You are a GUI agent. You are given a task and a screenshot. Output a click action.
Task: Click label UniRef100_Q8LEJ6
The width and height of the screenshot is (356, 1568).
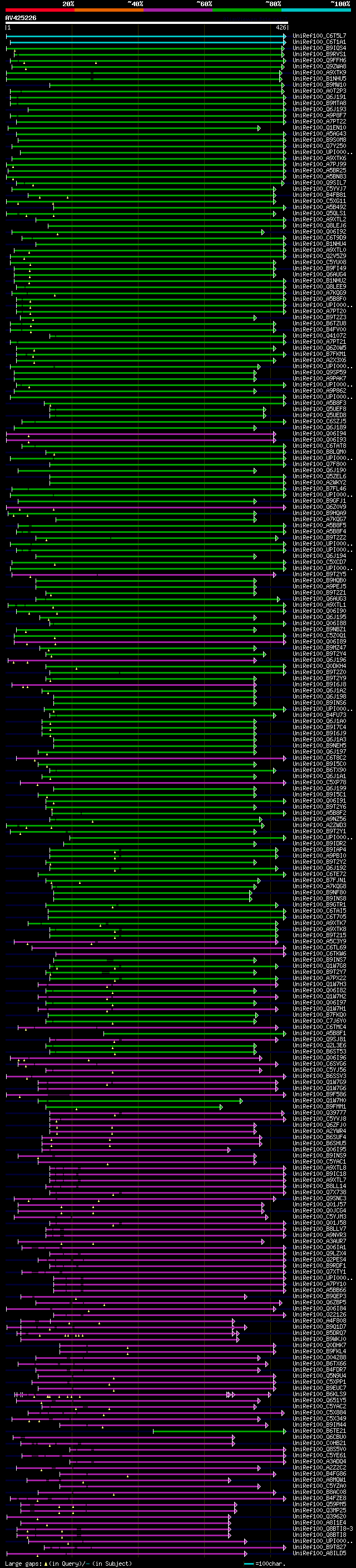[319, 225]
